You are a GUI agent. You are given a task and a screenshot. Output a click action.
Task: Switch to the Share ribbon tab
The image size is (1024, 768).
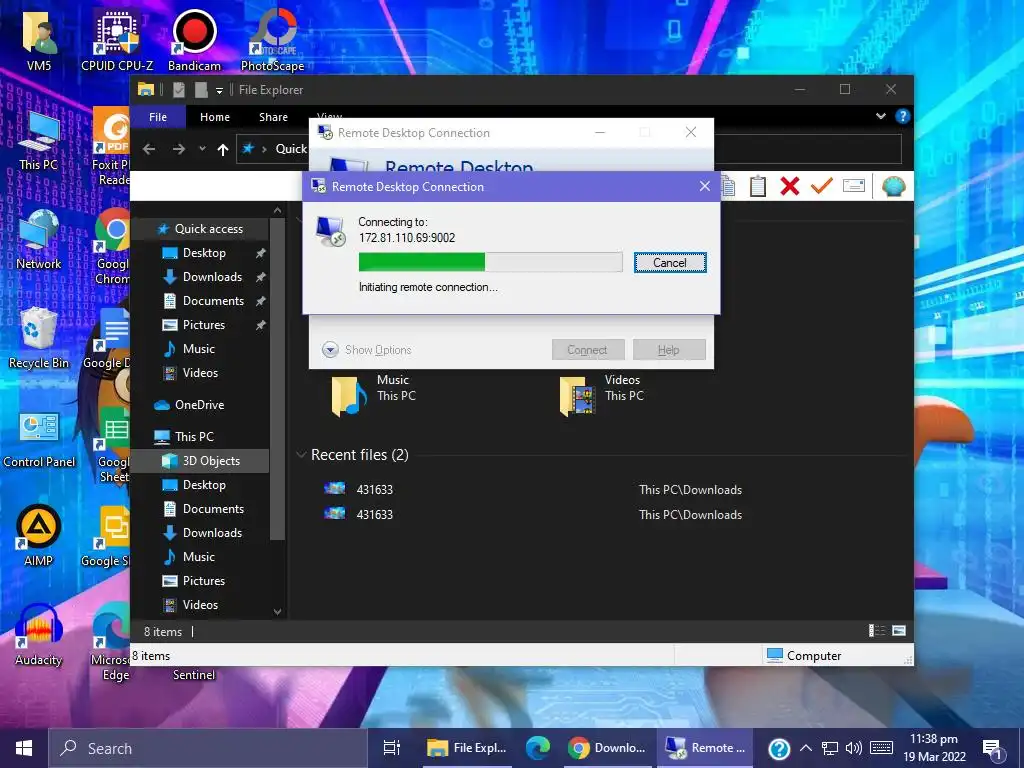click(x=273, y=117)
